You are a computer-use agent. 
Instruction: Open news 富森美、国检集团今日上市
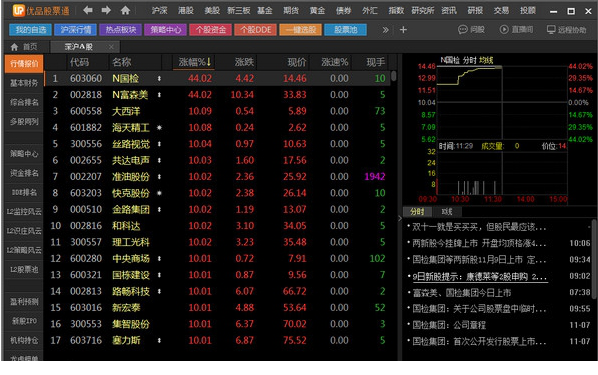pyautogui.click(x=461, y=293)
